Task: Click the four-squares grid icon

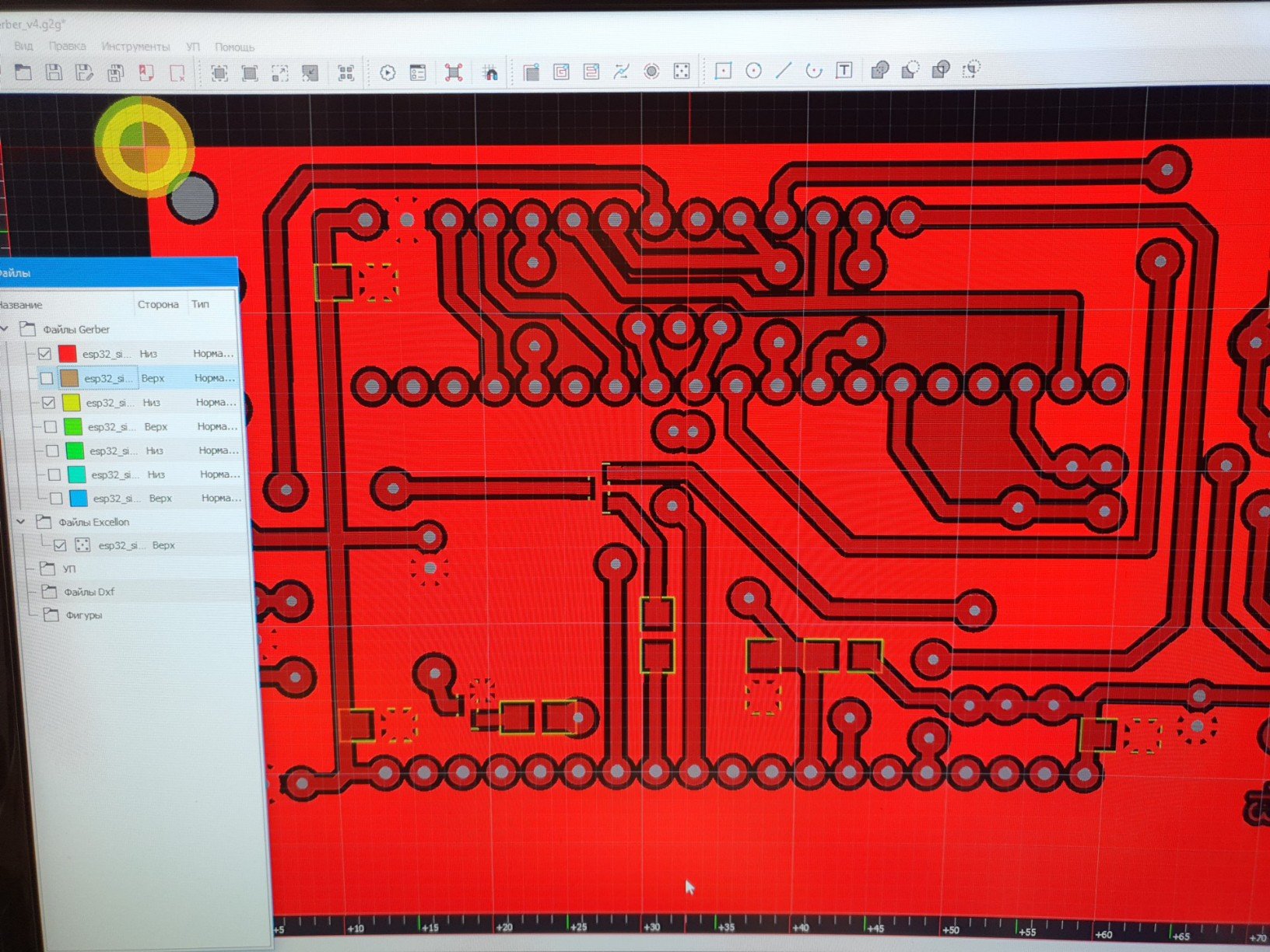Action: click(346, 74)
